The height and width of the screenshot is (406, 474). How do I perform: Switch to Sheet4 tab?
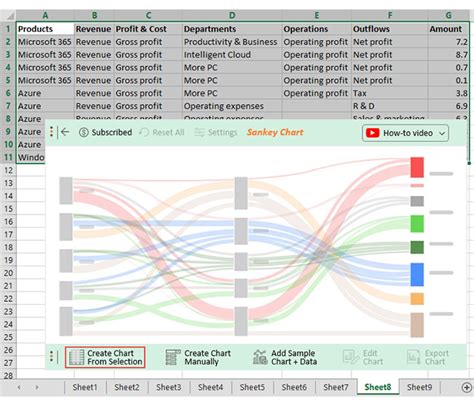tap(210, 387)
